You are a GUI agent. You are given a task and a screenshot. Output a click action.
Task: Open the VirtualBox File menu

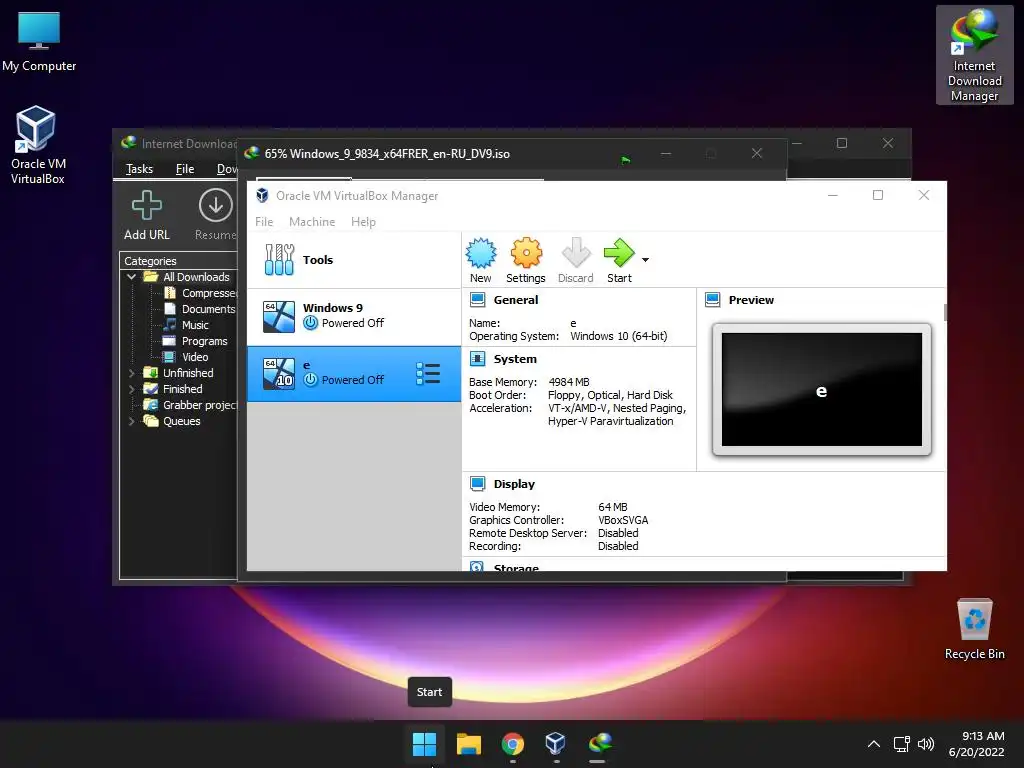264,222
